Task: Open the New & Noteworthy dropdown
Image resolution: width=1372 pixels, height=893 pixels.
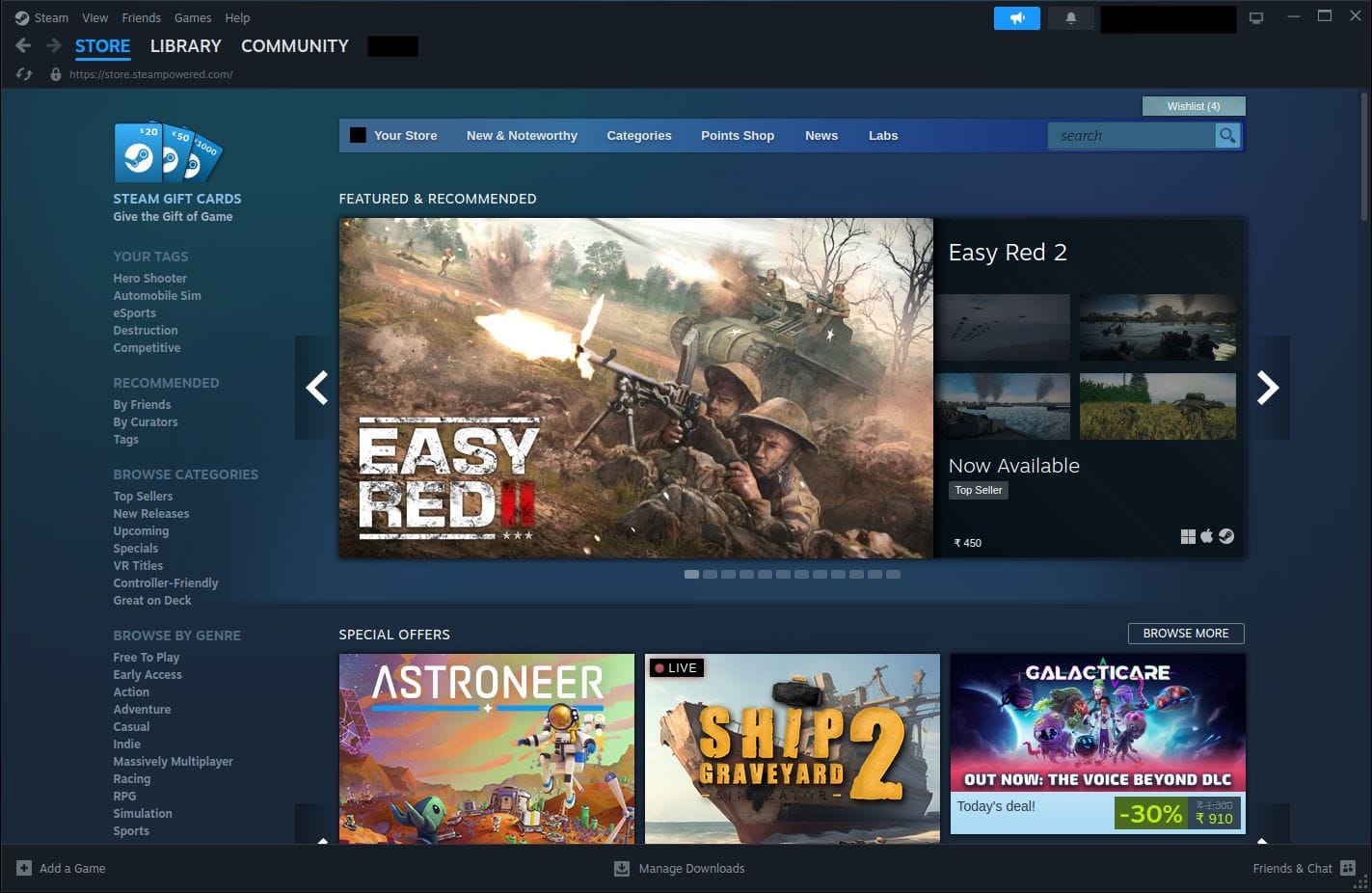Action: (x=521, y=135)
